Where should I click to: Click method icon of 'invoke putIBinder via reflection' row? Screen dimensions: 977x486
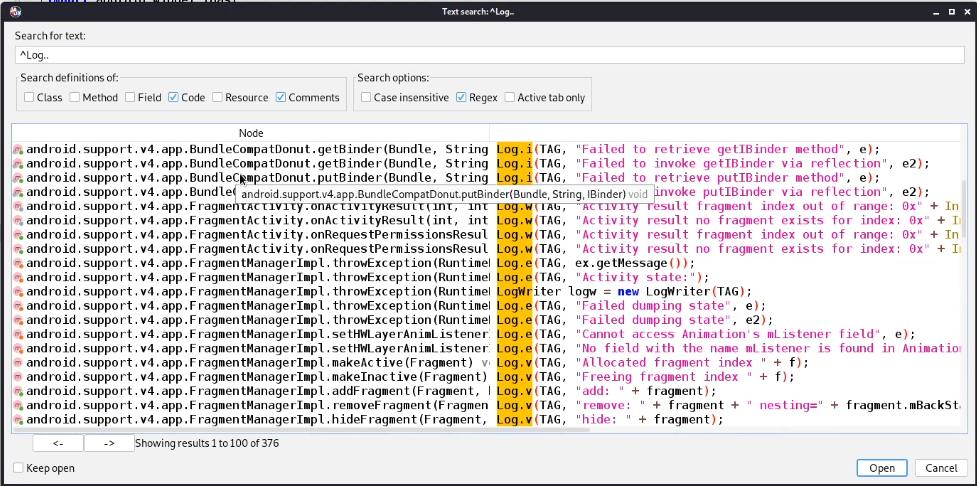pyautogui.click(x=18, y=192)
